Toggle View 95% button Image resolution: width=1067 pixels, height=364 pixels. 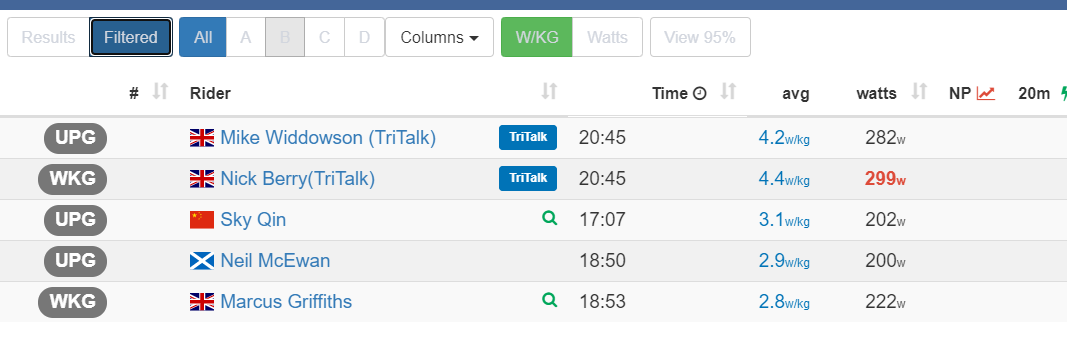700,37
